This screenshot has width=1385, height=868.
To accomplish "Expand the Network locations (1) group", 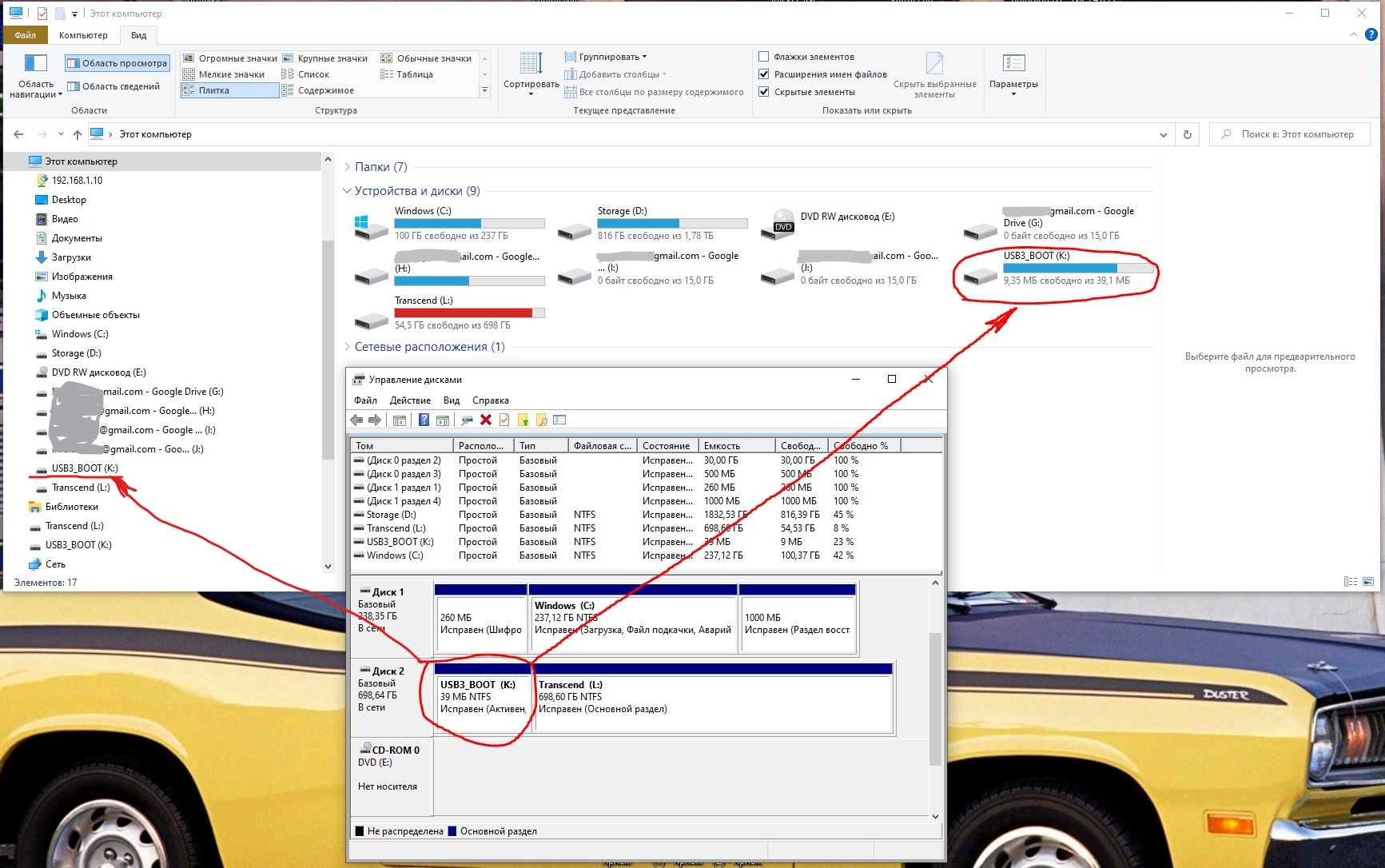I will pyautogui.click(x=347, y=347).
